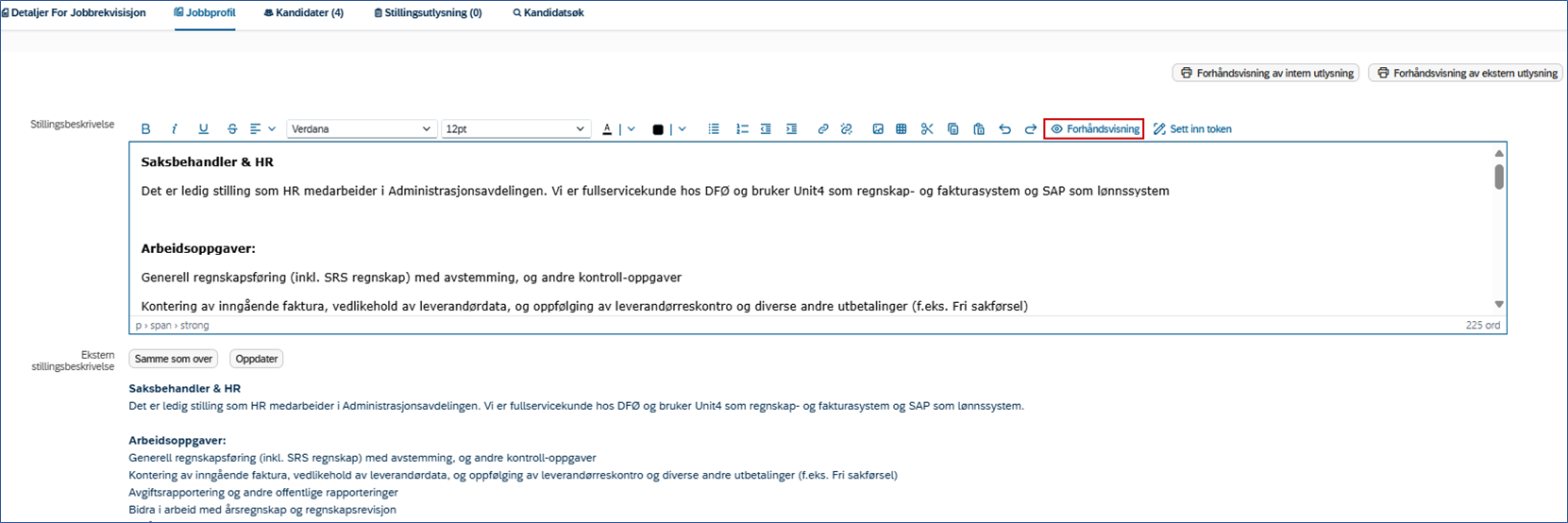
Task: Expand the background color picker arrow
Action: 683,129
